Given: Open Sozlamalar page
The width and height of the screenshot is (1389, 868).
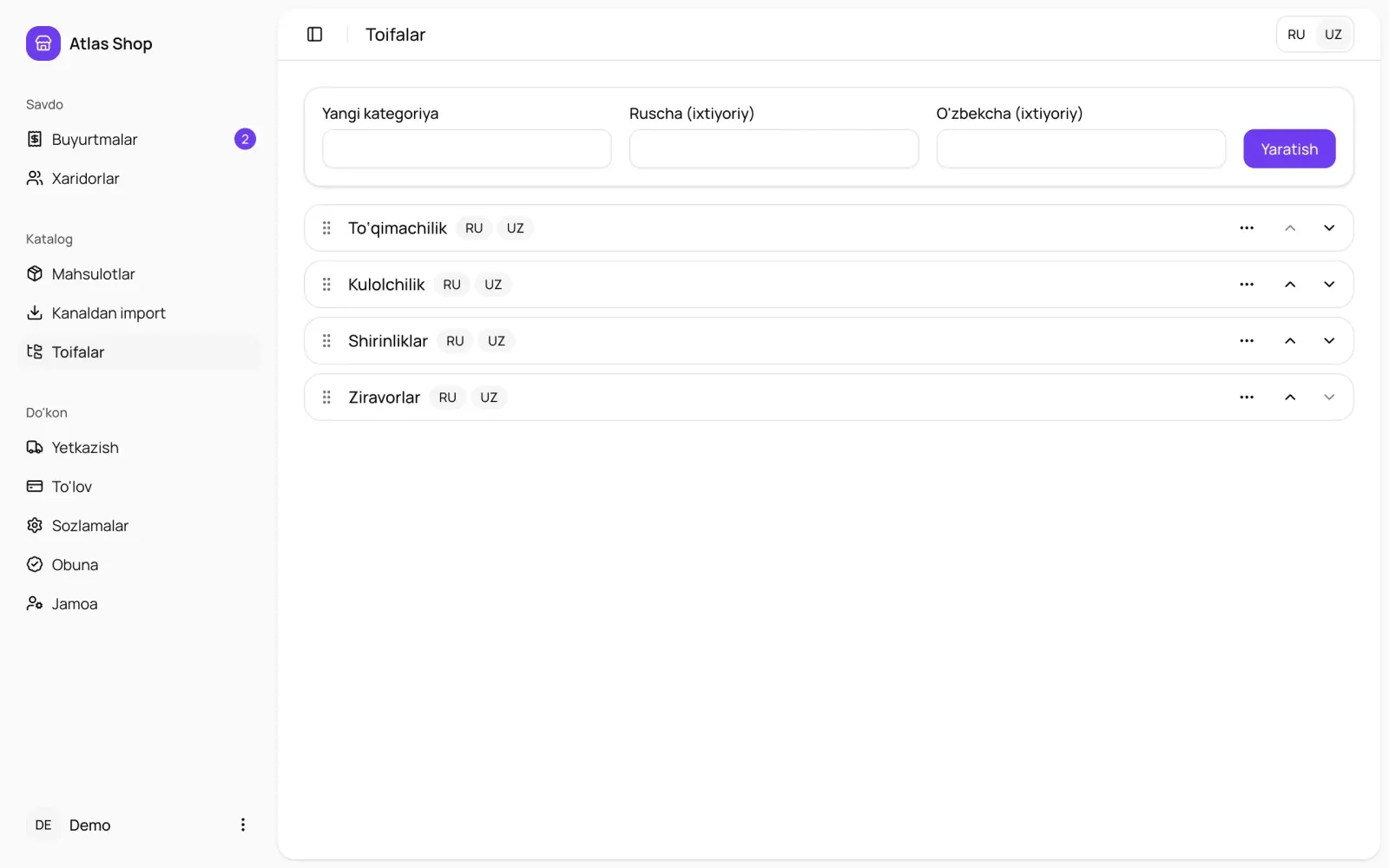Looking at the screenshot, I should pyautogui.click(x=139, y=526).
